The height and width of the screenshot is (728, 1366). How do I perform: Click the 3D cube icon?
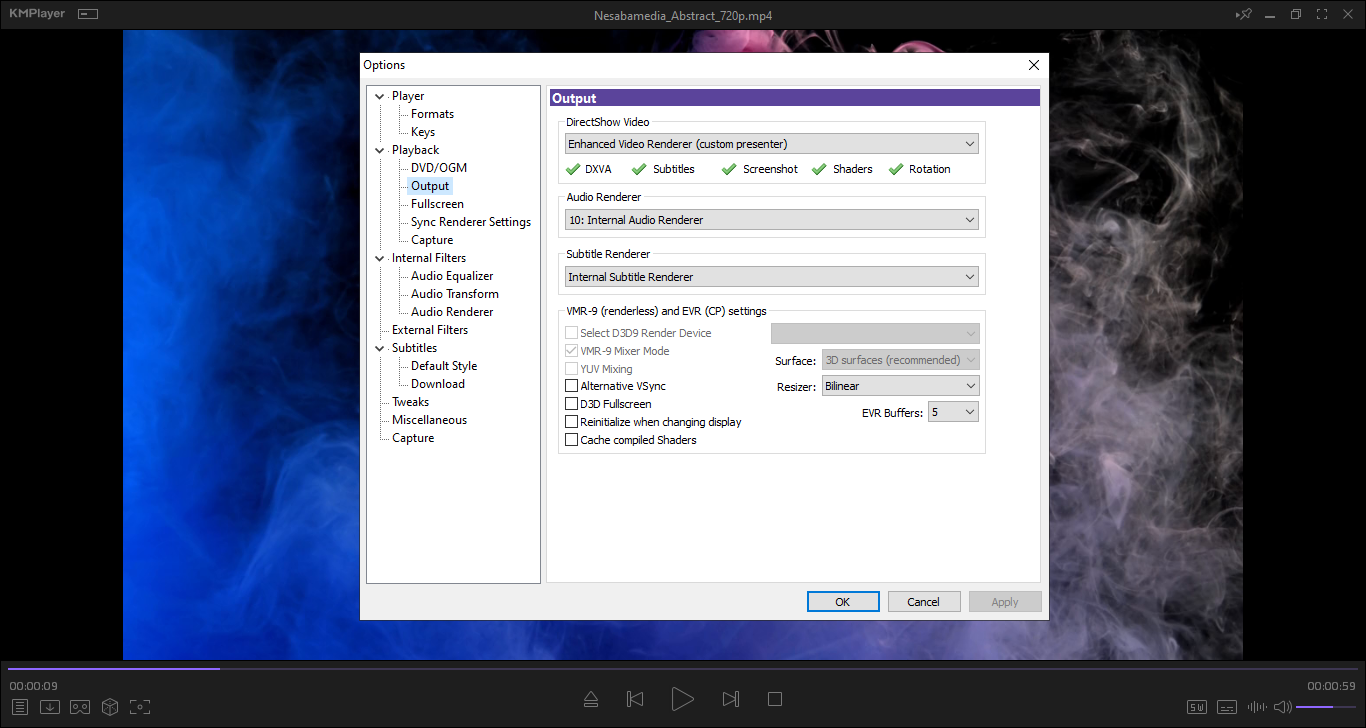(110, 707)
